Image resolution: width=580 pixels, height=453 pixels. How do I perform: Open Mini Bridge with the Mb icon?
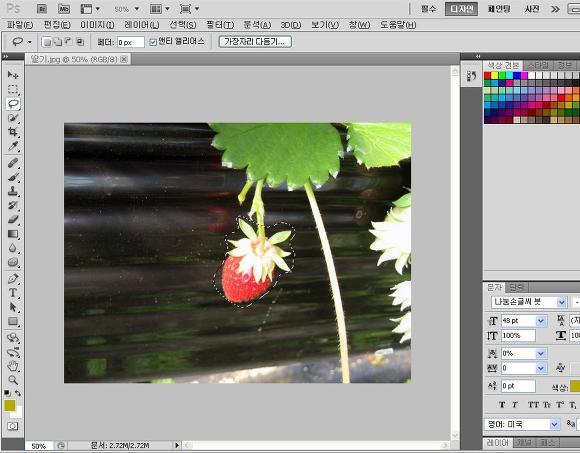64,9
